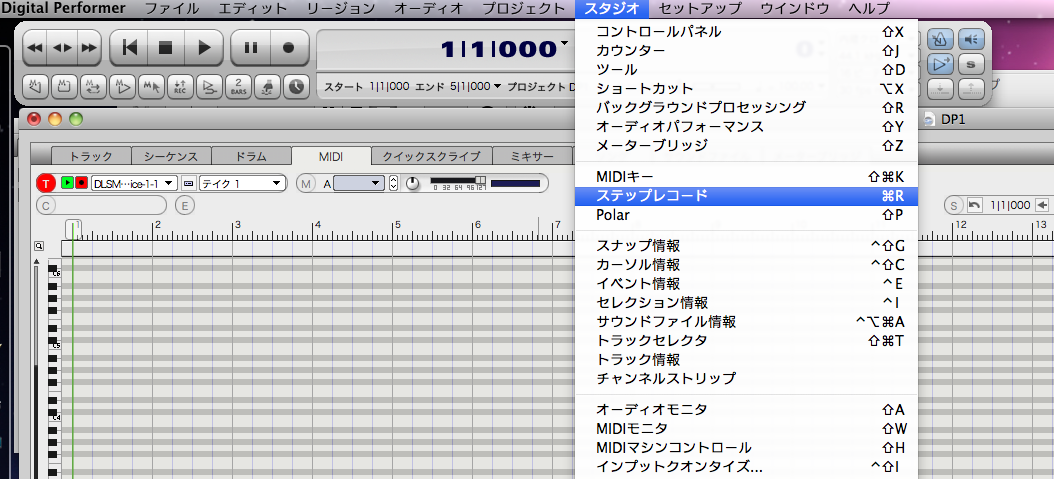1054x479 pixels.
Task: Click the round M button
Action: tap(306, 183)
